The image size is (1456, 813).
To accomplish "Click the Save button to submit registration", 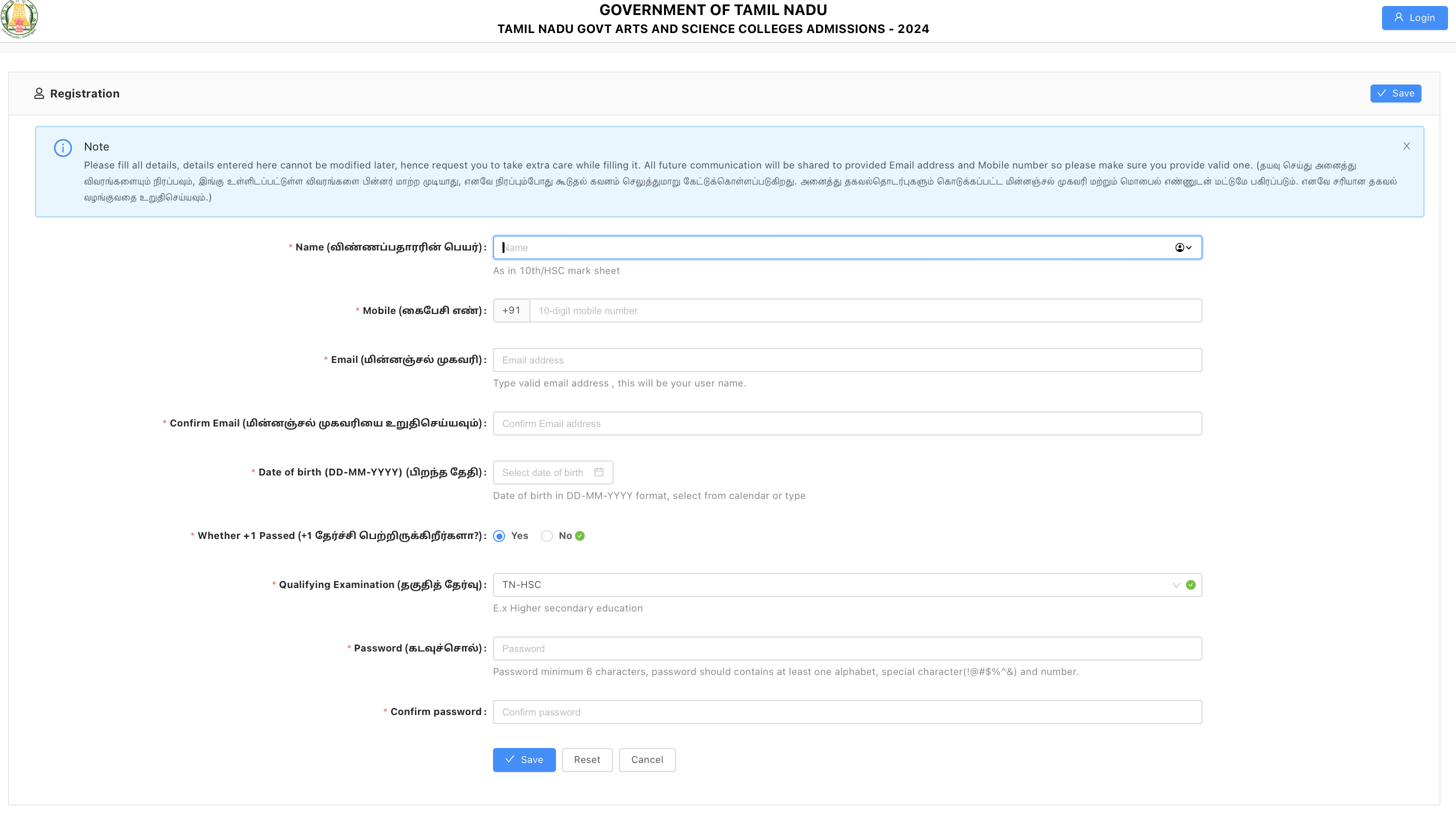I will click(524, 760).
